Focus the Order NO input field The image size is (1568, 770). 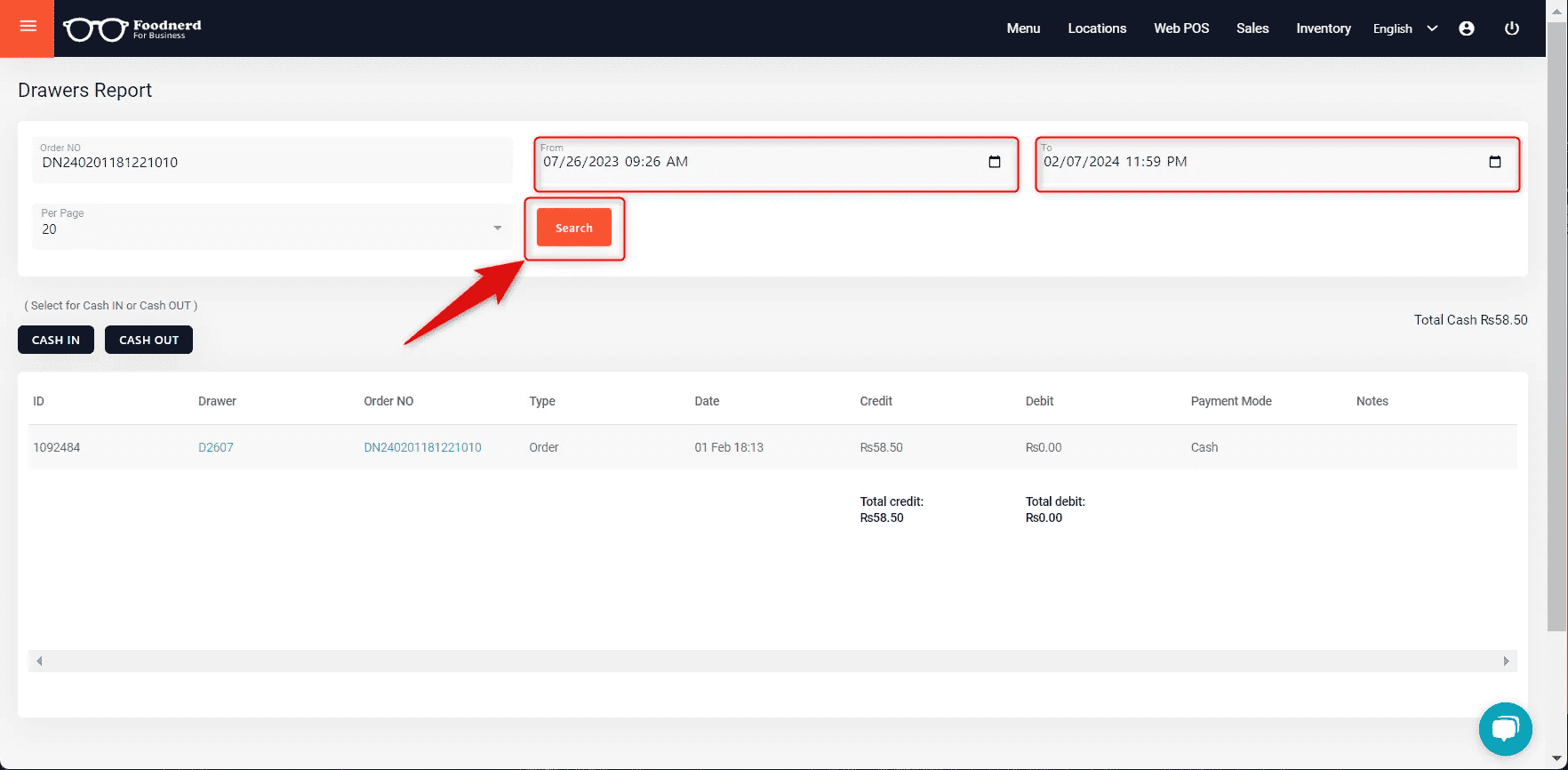click(x=272, y=163)
